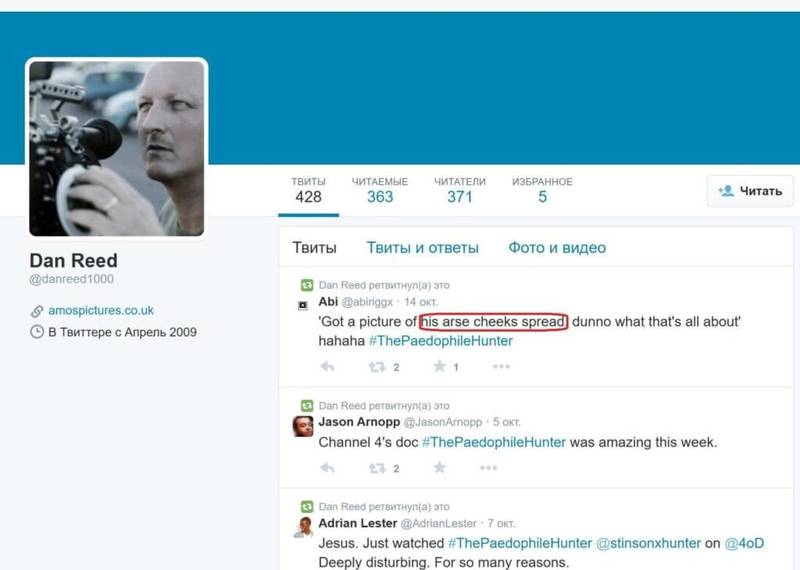Favorite Abi's tweet with the star icon
The height and width of the screenshot is (570, 800).
coord(439,366)
